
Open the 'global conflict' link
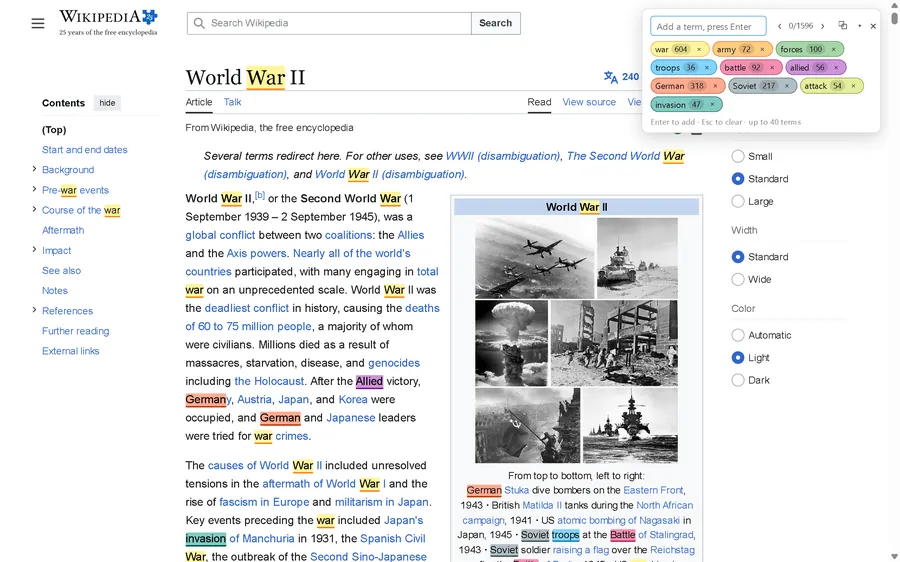220,235
